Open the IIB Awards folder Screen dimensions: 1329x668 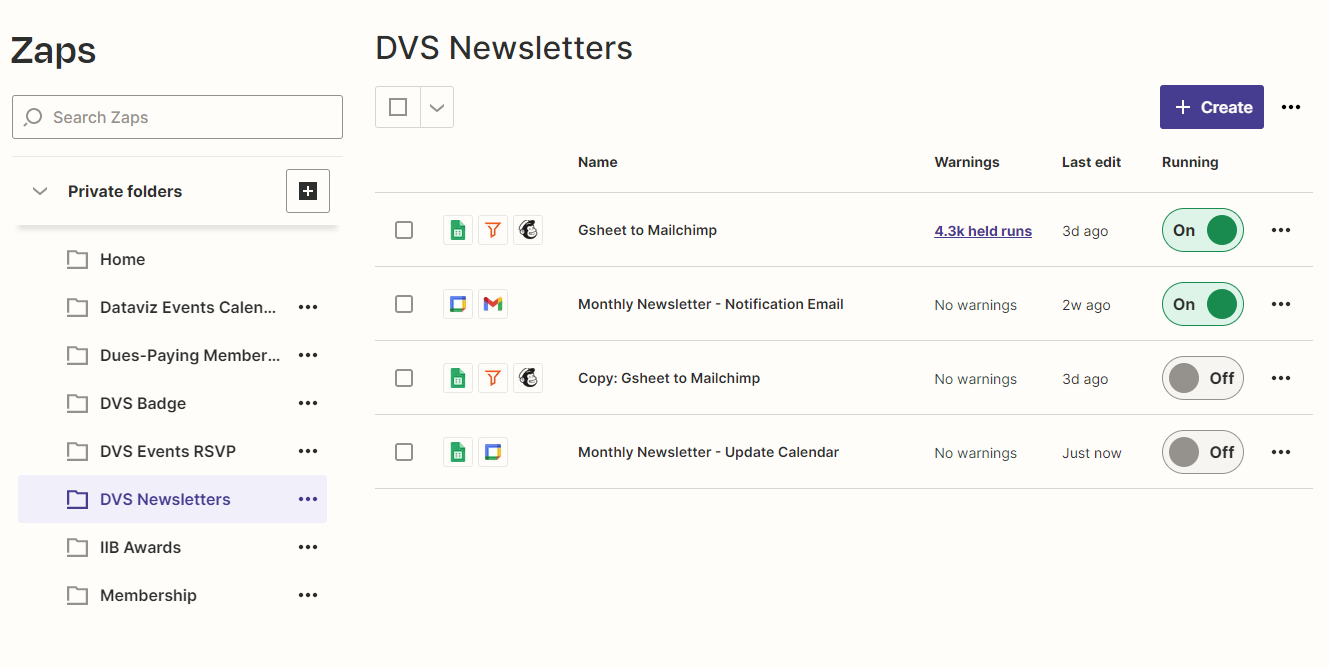140,547
